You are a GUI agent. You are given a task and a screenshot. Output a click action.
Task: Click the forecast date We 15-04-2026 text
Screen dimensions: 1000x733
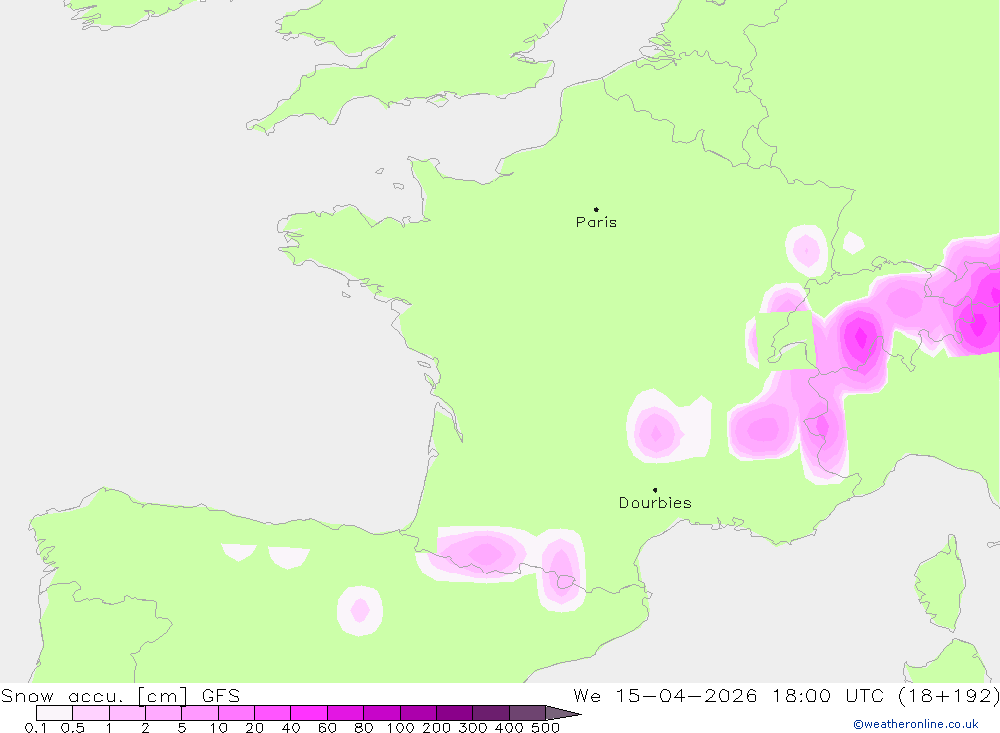665,695
